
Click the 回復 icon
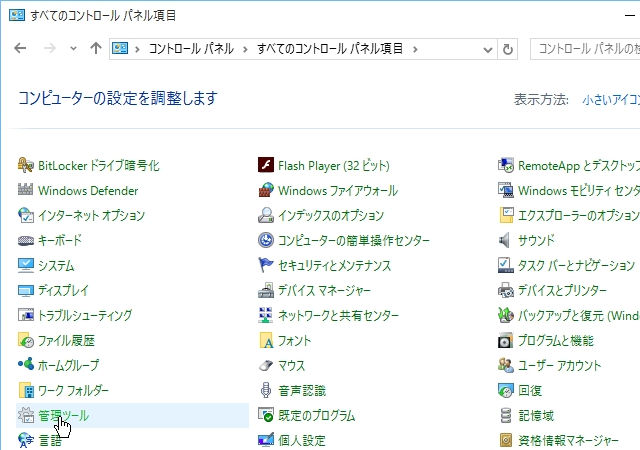(506, 390)
